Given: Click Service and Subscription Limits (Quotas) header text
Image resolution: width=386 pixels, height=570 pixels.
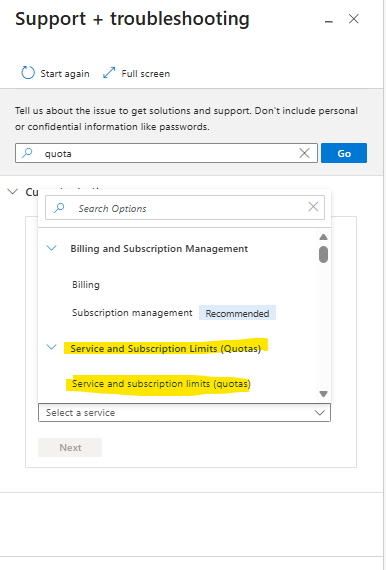Looking at the screenshot, I should [165, 349].
